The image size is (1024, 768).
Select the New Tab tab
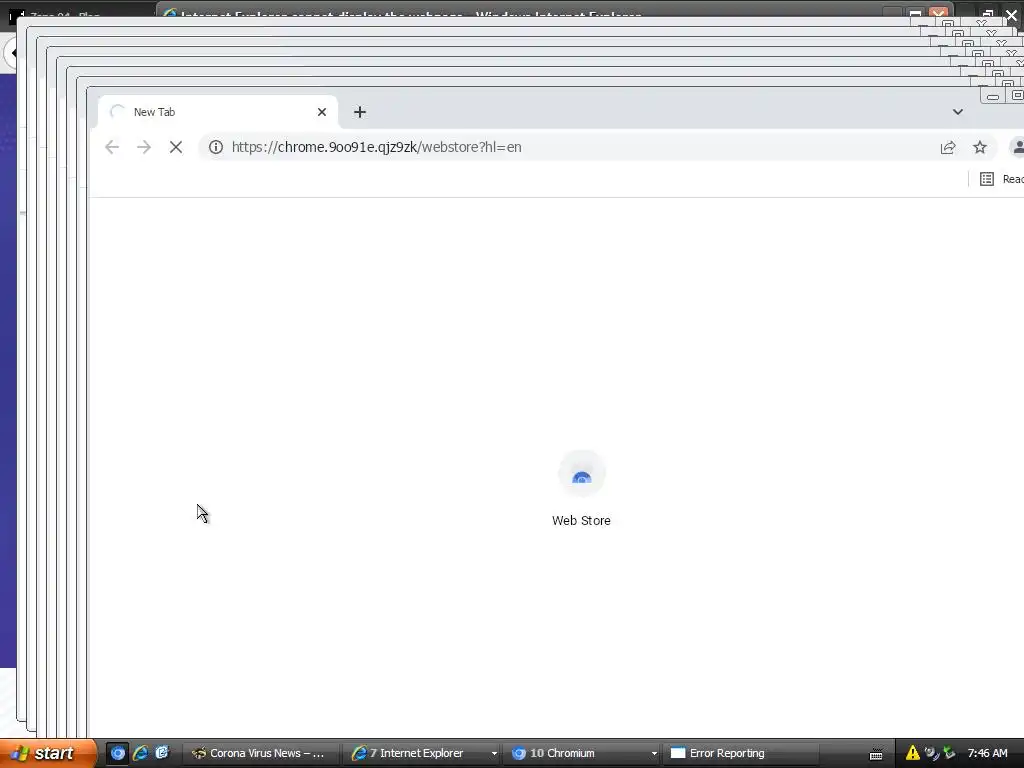pyautogui.click(x=217, y=112)
